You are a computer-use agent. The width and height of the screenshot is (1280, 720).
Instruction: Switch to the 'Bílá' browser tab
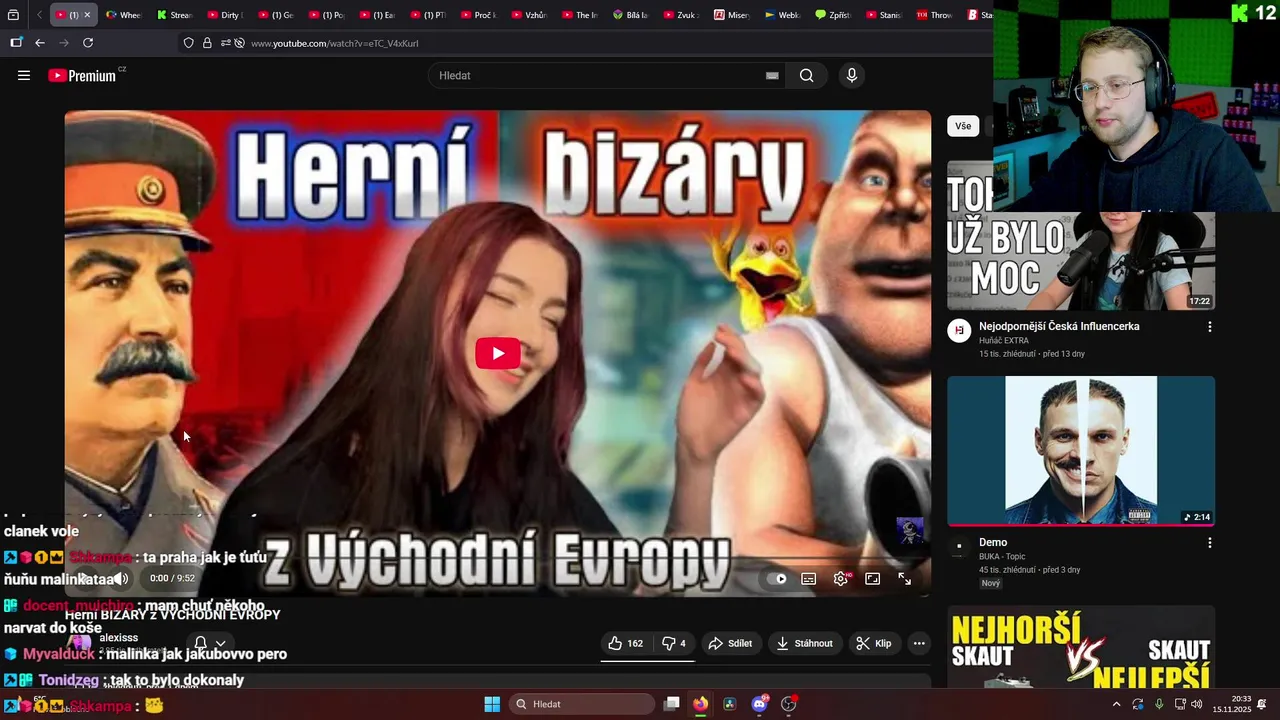point(630,15)
